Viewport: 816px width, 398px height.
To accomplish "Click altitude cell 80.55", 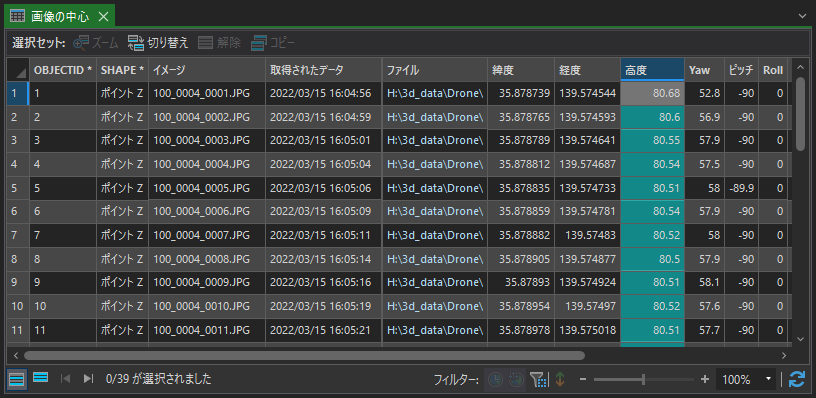I will pos(653,141).
